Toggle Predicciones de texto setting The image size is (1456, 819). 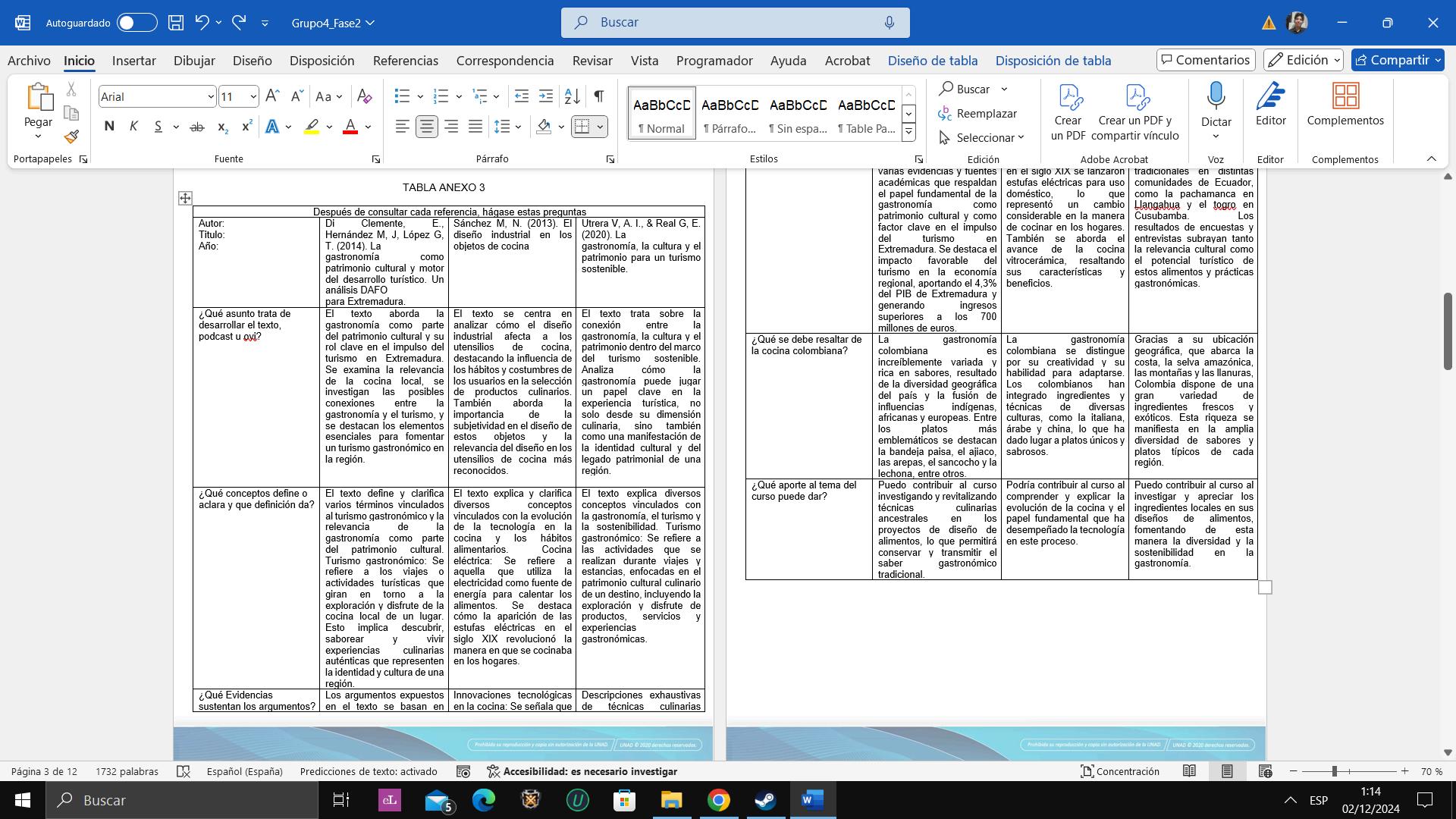(x=369, y=771)
